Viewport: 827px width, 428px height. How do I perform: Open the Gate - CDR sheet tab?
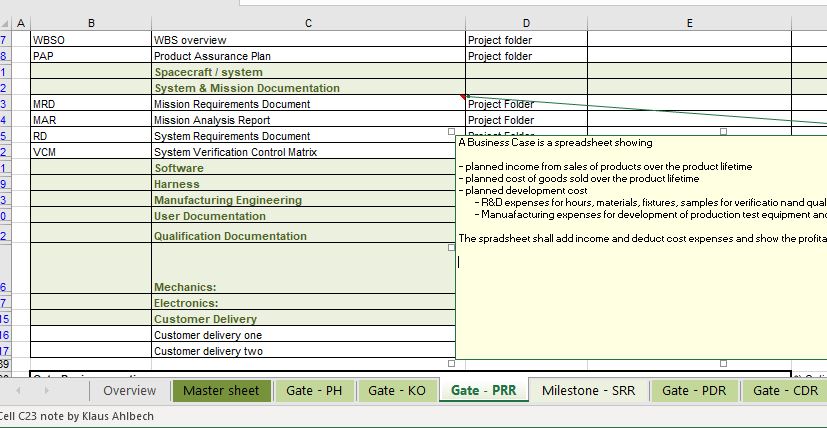point(785,391)
